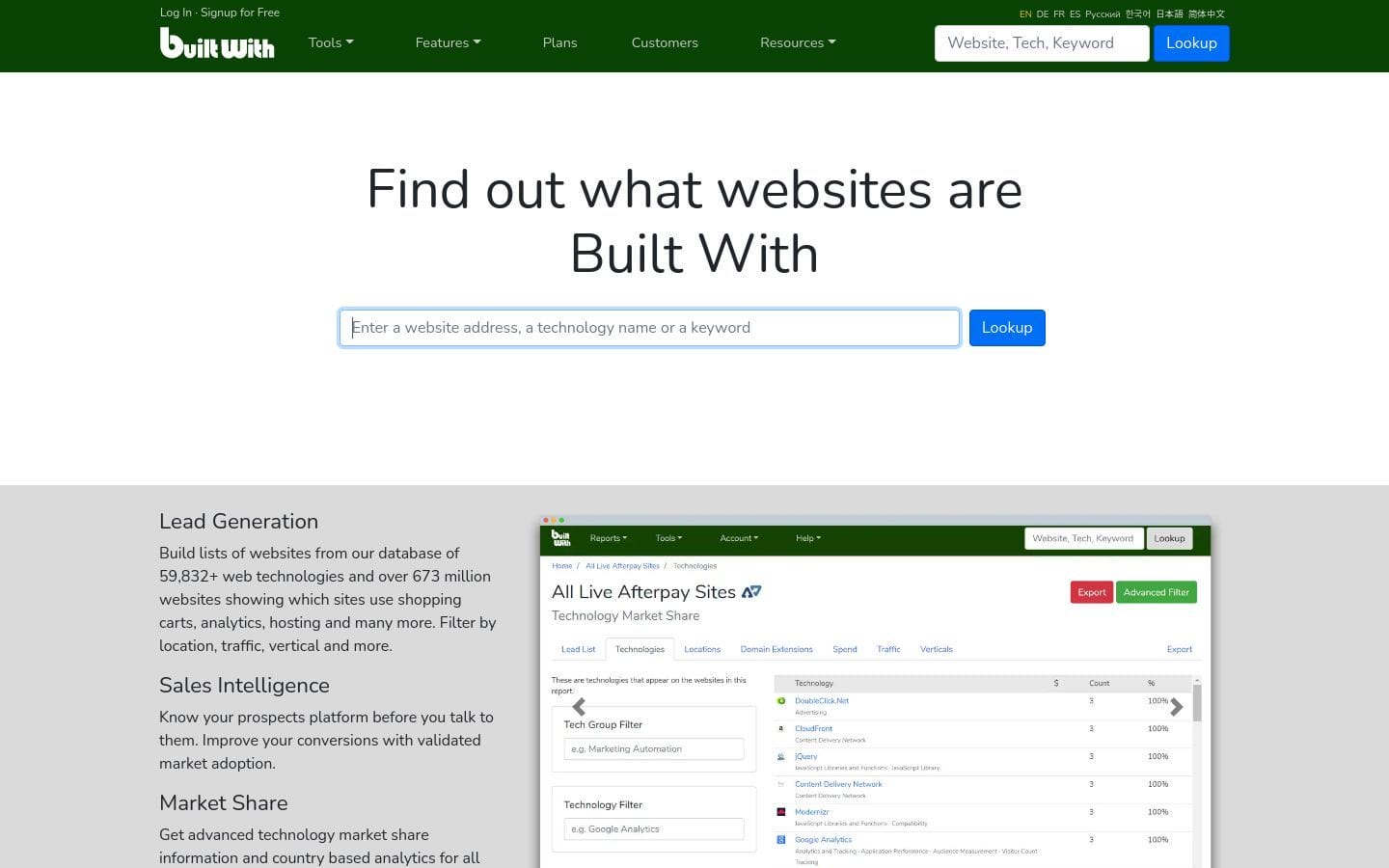This screenshot has height=868, width=1389.
Task: Click the Afterpay report screenshot thumbnail
Action: [875, 694]
